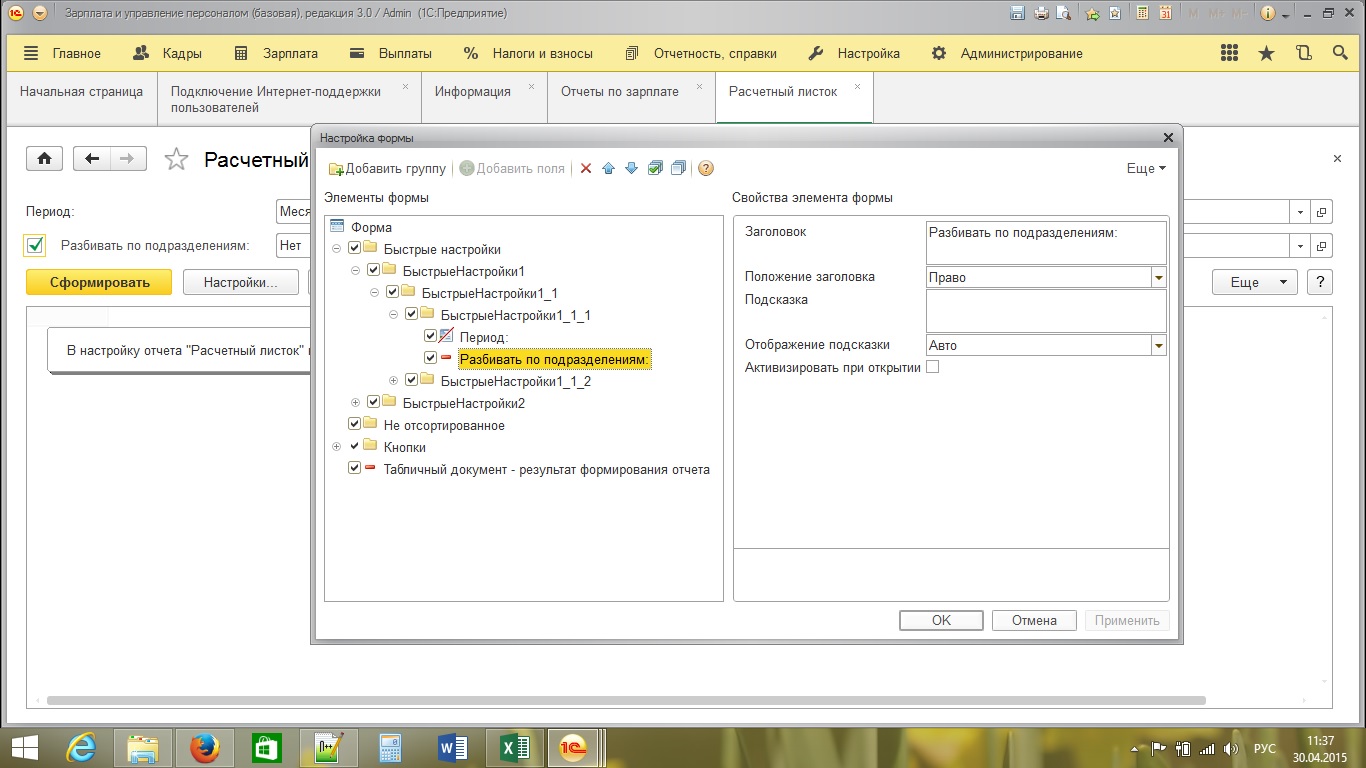Open the Зарплата menu section
This screenshot has width=1366, height=768.
(275, 53)
